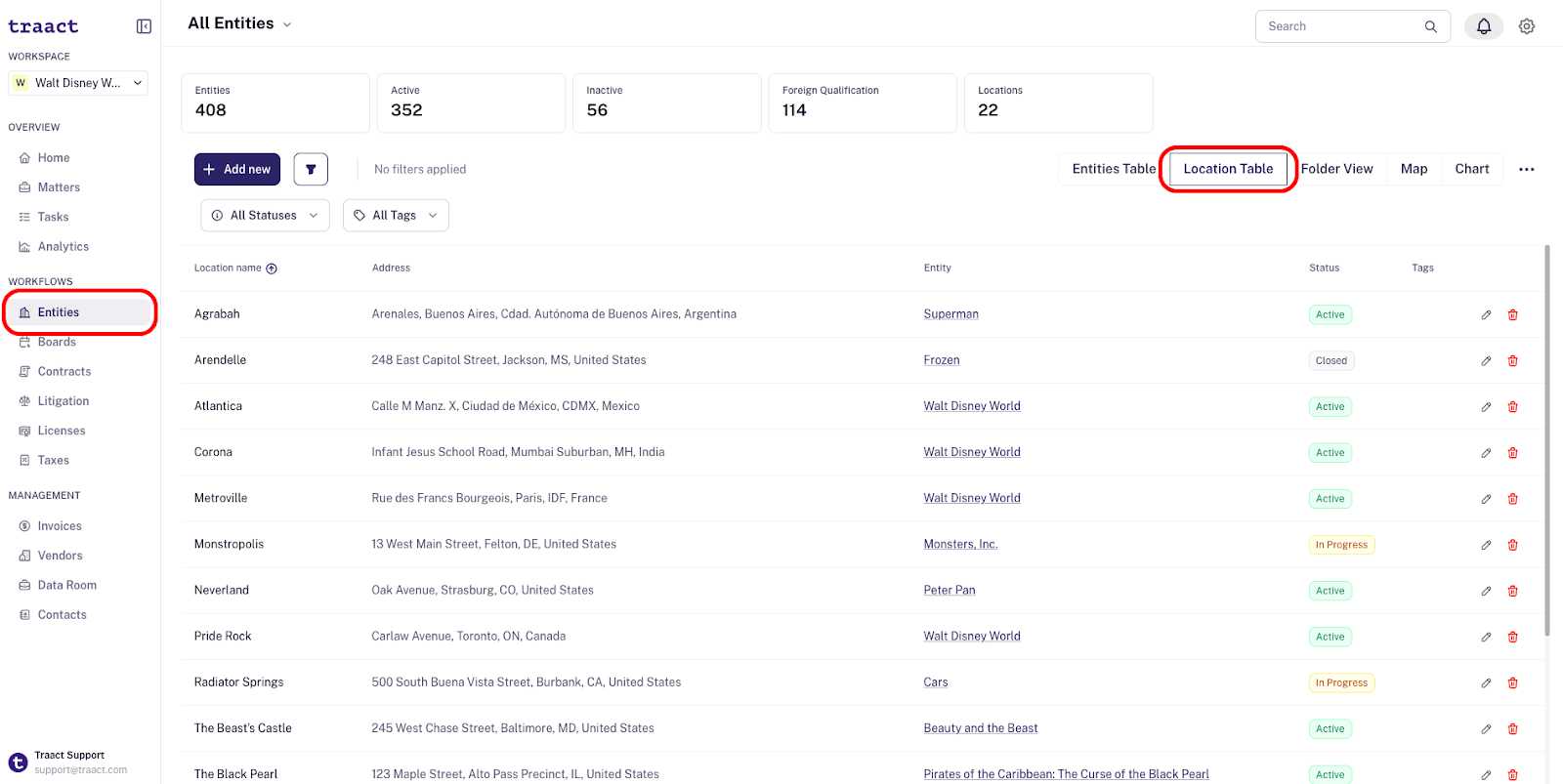The image size is (1563, 784).
Task: Open the Frozen entity link
Action: pyautogui.click(x=942, y=360)
